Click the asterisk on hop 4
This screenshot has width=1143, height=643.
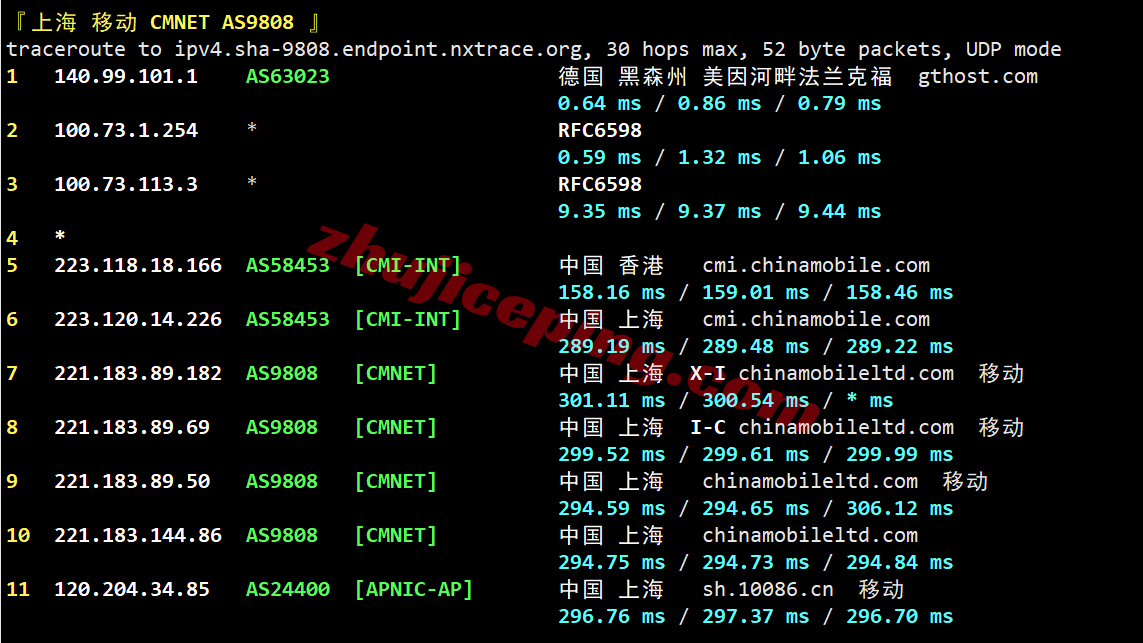pyautogui.click(x=60, y=235)
